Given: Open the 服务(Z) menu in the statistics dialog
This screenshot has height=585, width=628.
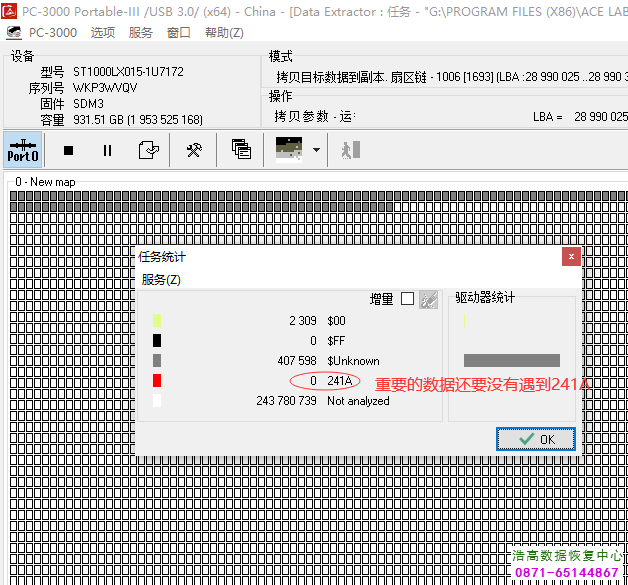Looking at the screenshot, I should tap(161, 280).
